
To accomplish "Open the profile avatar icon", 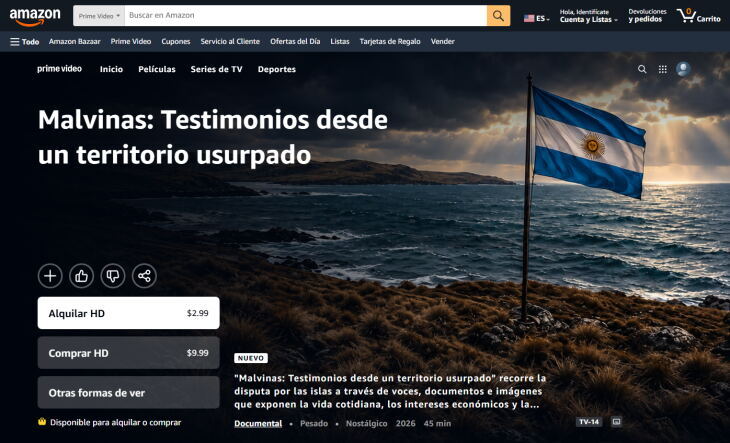I will (x=683, y=69).
